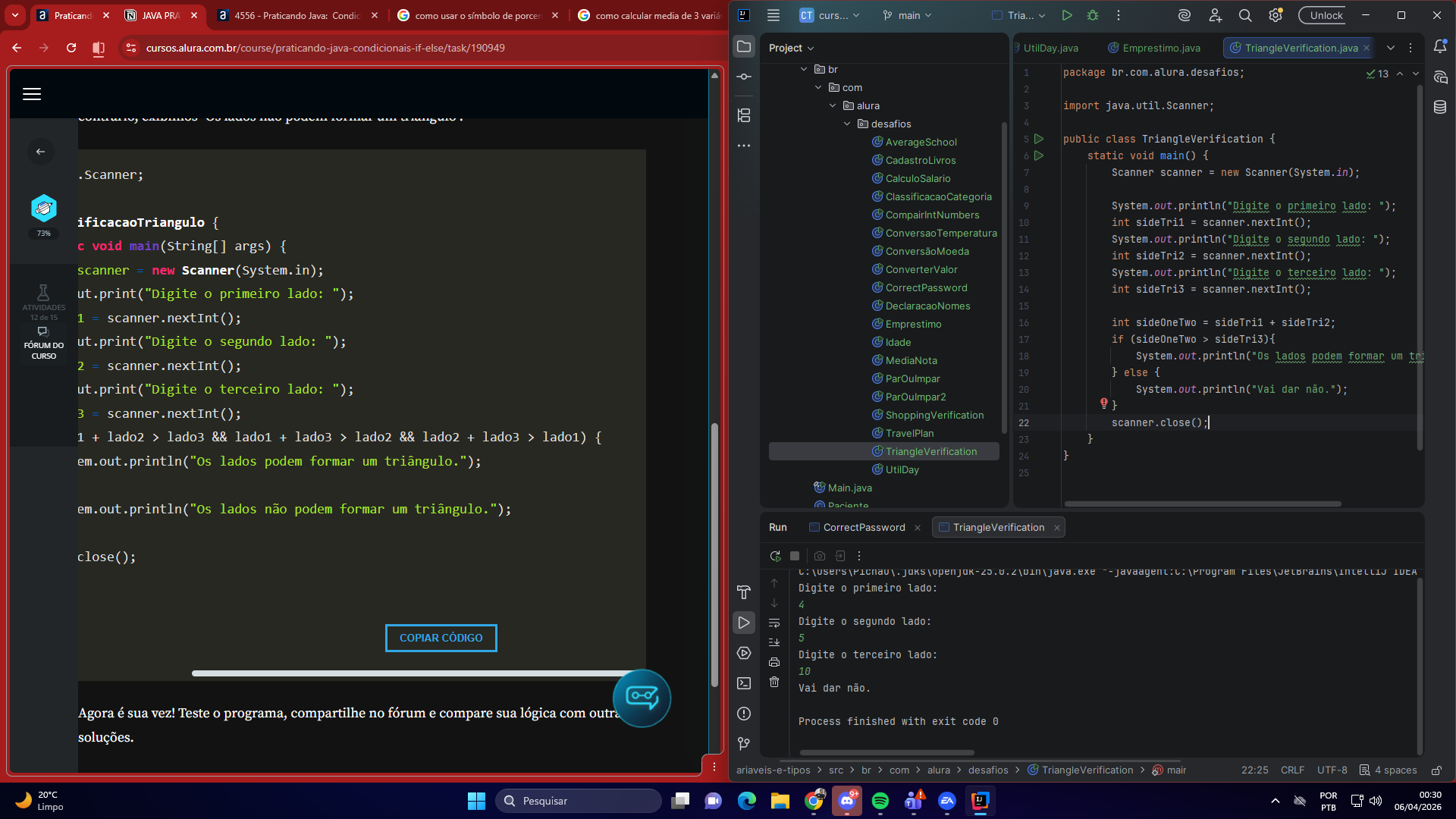Toggle soft-wrap in Run console
The width and height of the screenshot is (1456, 819).
[x=774, y=623]
